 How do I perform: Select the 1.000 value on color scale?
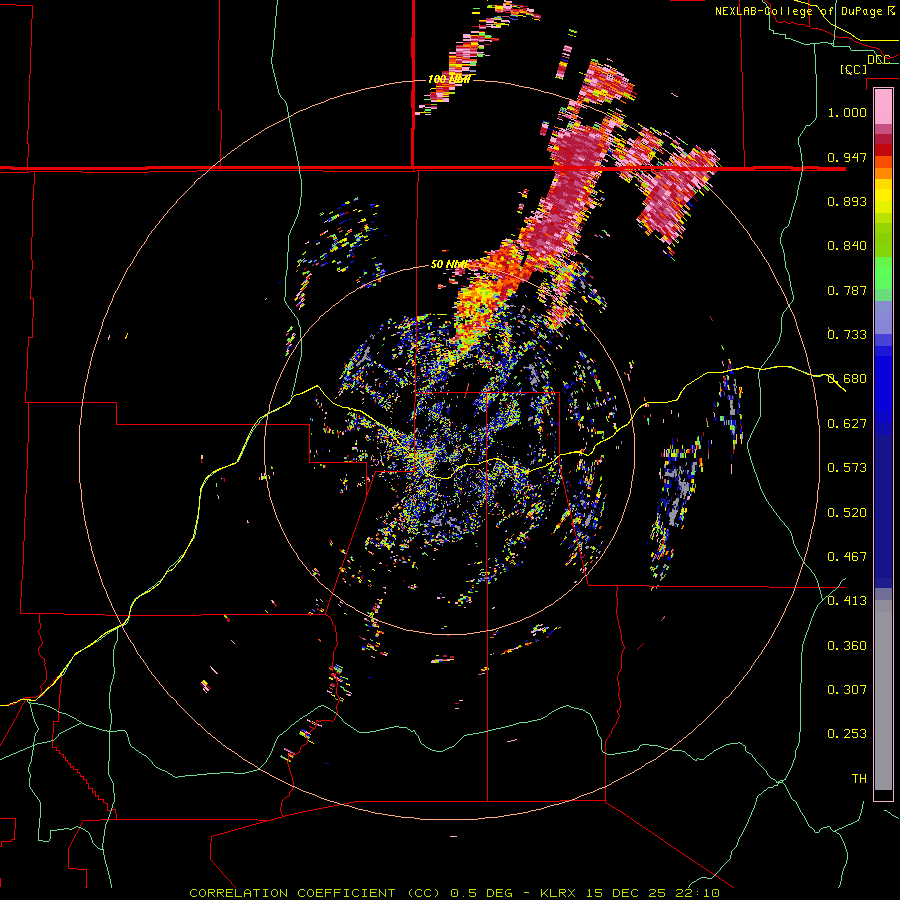point(847,112)
